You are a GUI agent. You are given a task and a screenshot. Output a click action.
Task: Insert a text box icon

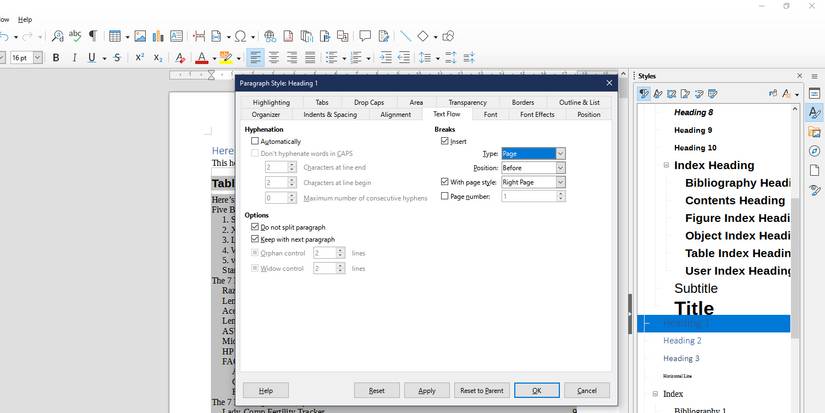click(176, 36)
